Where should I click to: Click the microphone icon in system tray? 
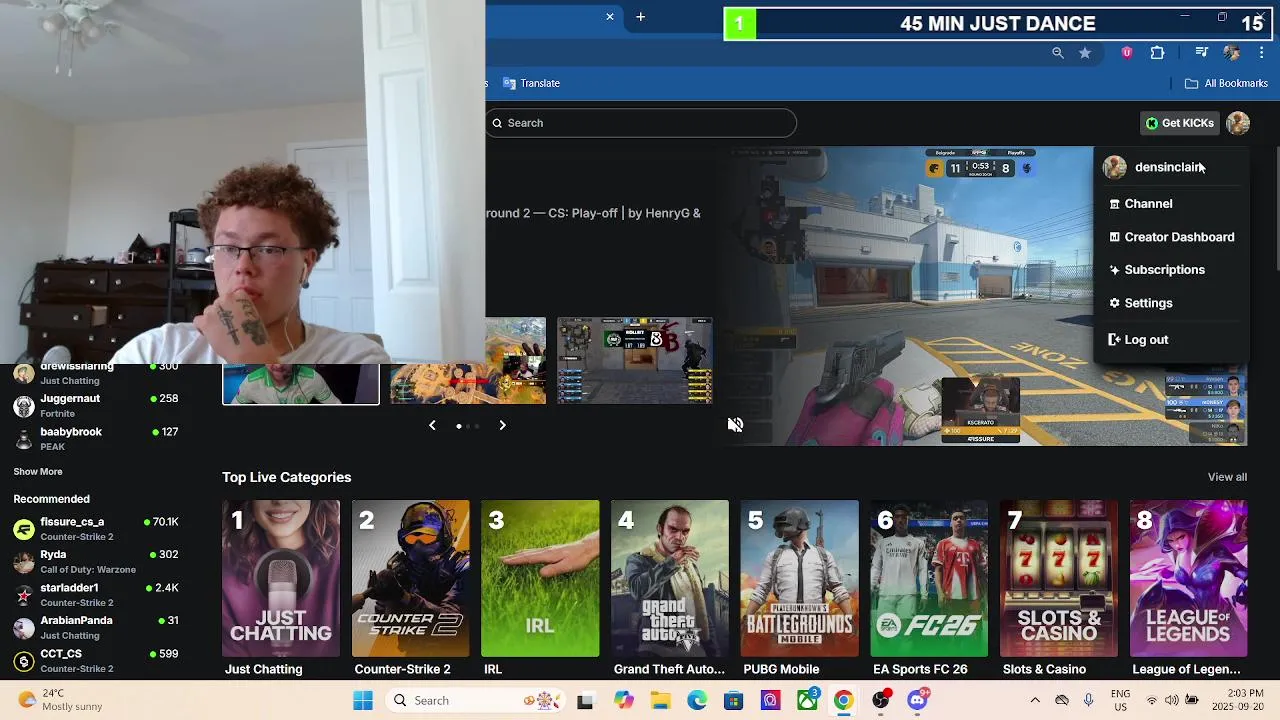(x=1089, y=700)
